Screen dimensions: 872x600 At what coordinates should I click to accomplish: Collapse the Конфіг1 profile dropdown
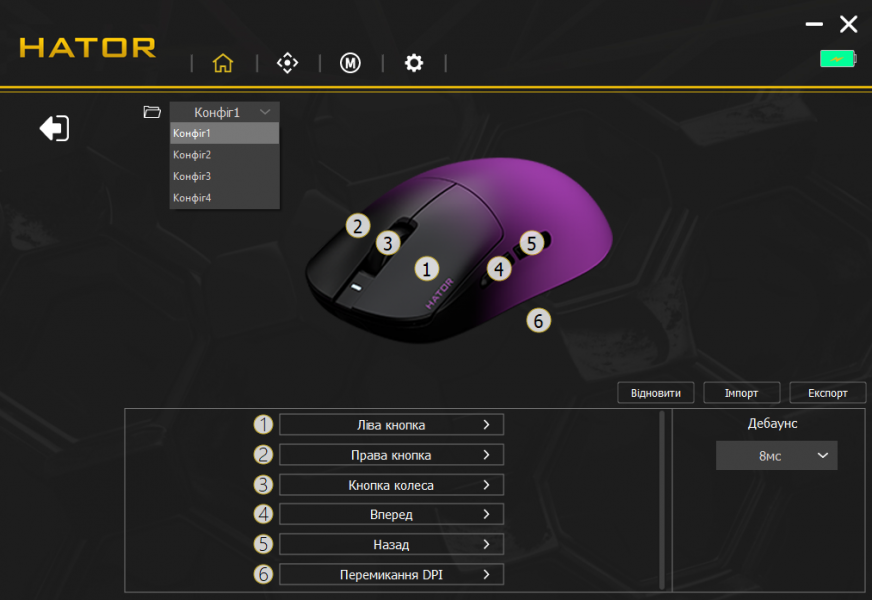click(x=224, y=112)
